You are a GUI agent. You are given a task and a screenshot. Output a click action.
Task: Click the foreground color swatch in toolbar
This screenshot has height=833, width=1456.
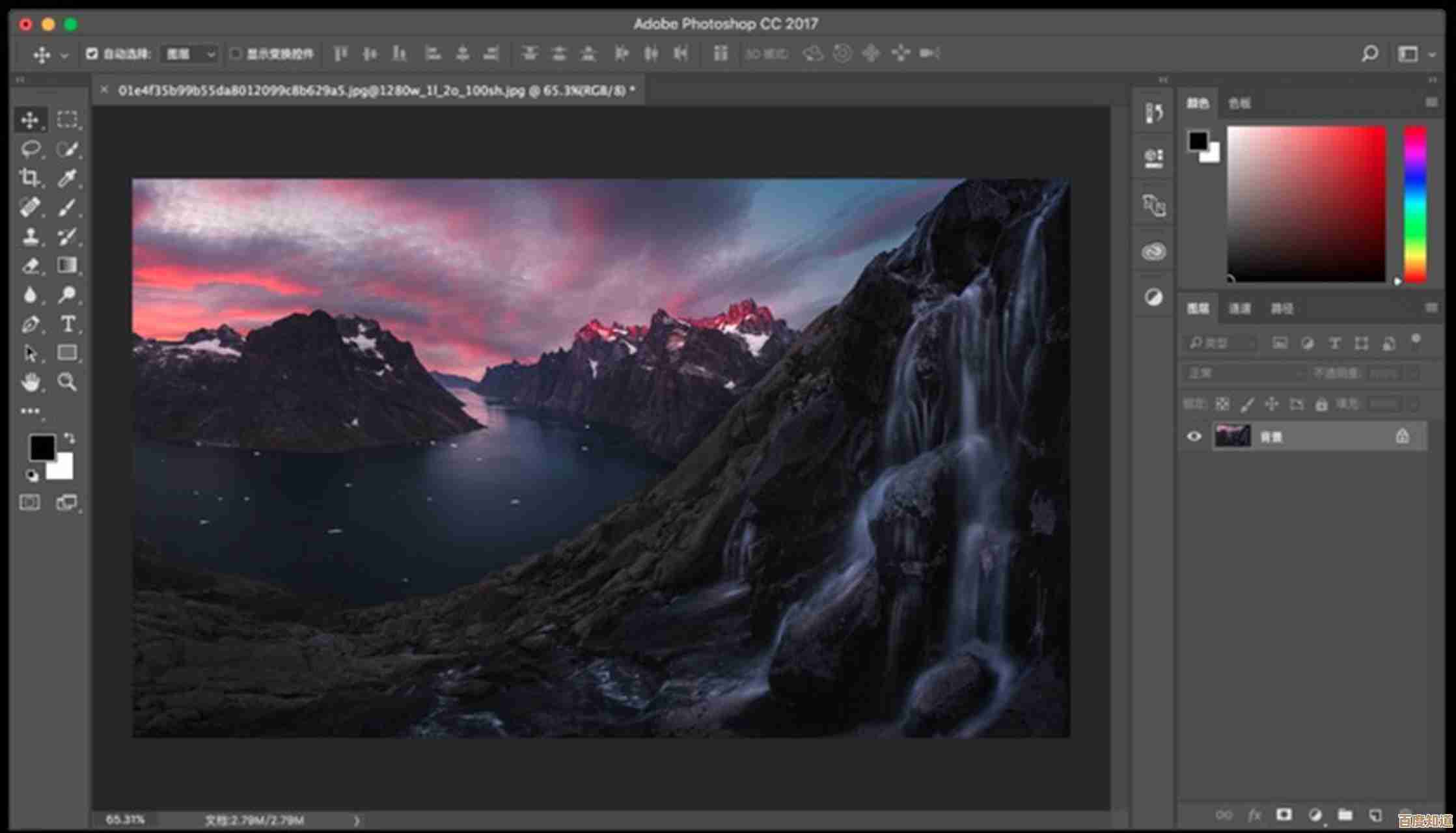click(42, 448)
